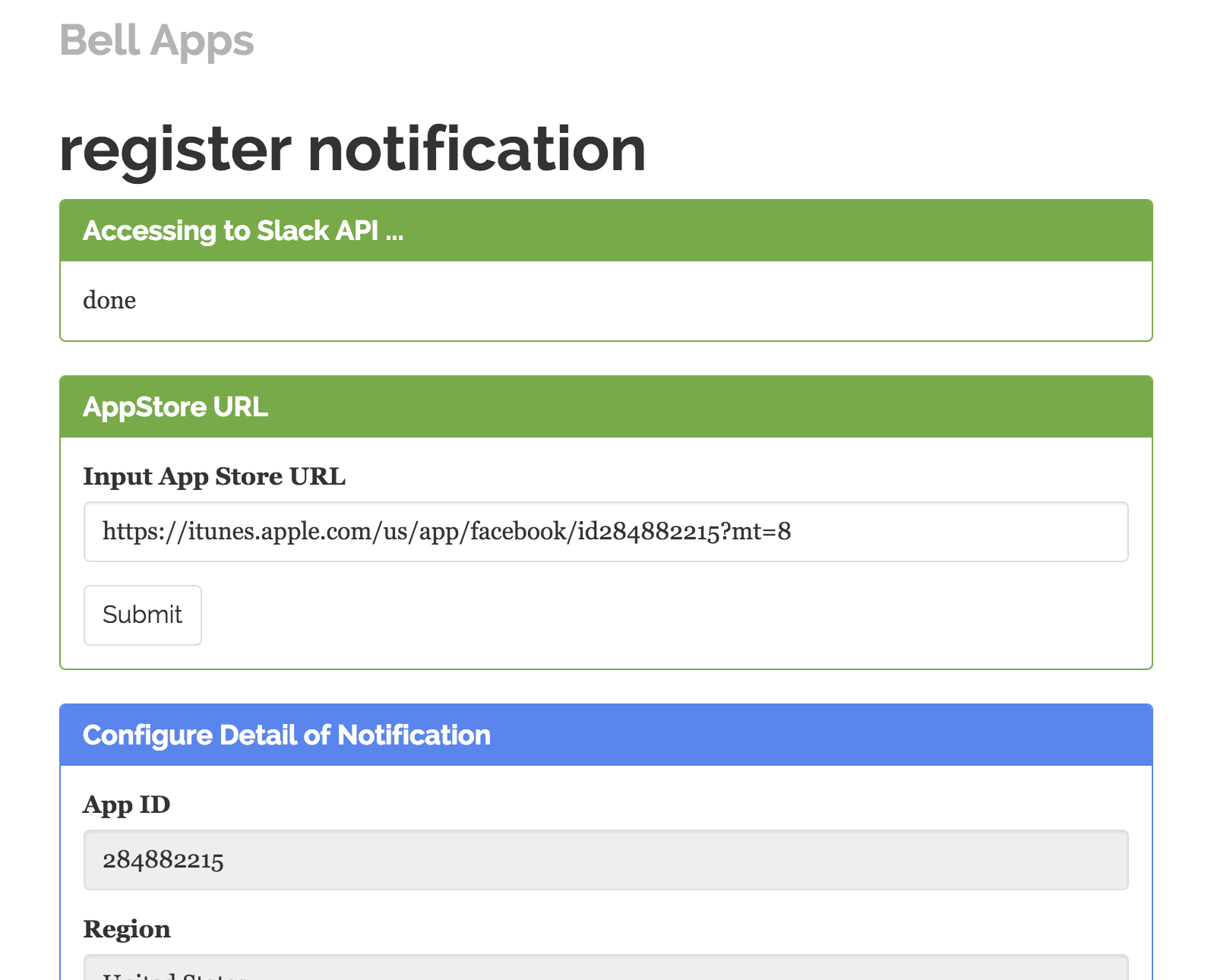Click the 'Region' label
This screenshot has height=980, width=1214.
tap(127, 929)
